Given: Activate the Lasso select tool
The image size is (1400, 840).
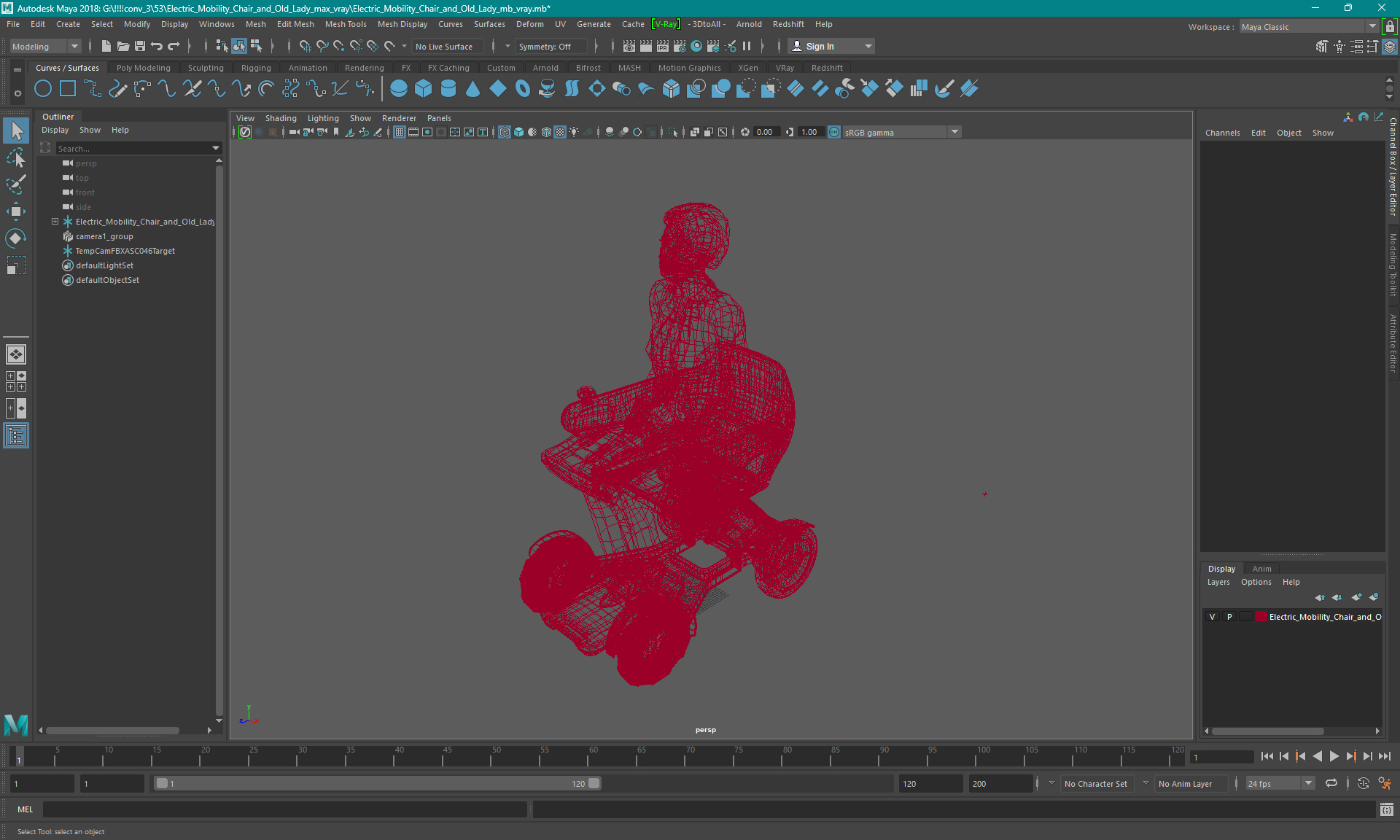Looking at the screenshot, I should pos(16,157).
